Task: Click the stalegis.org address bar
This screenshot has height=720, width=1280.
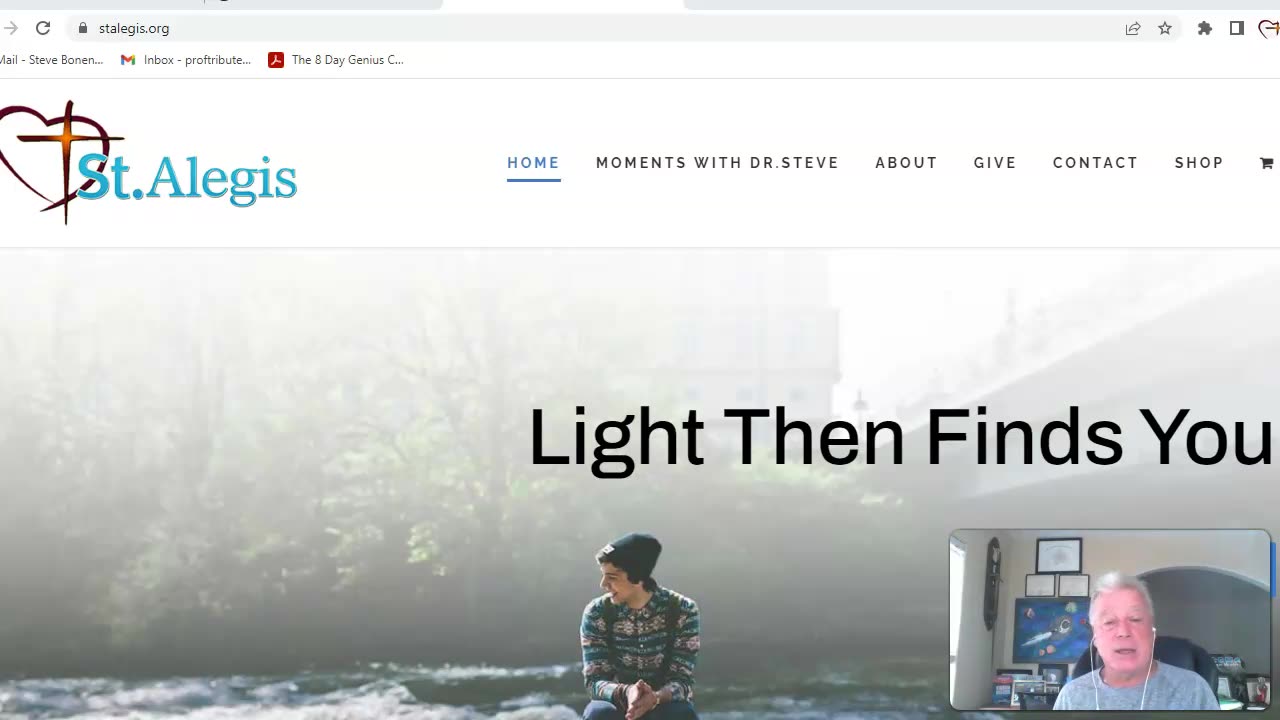Action: [x=600, y=28]
